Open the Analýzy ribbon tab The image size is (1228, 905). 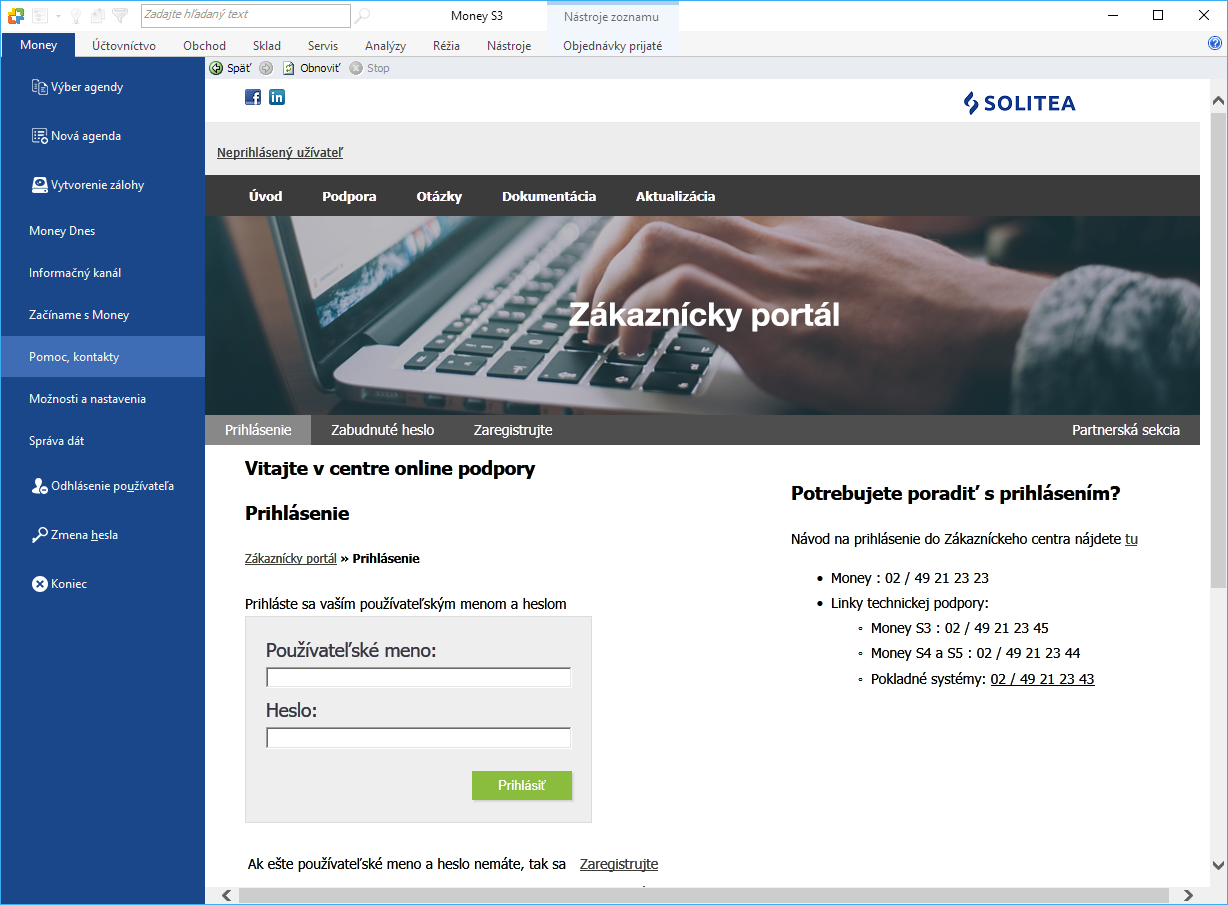(x=386, y=45)
